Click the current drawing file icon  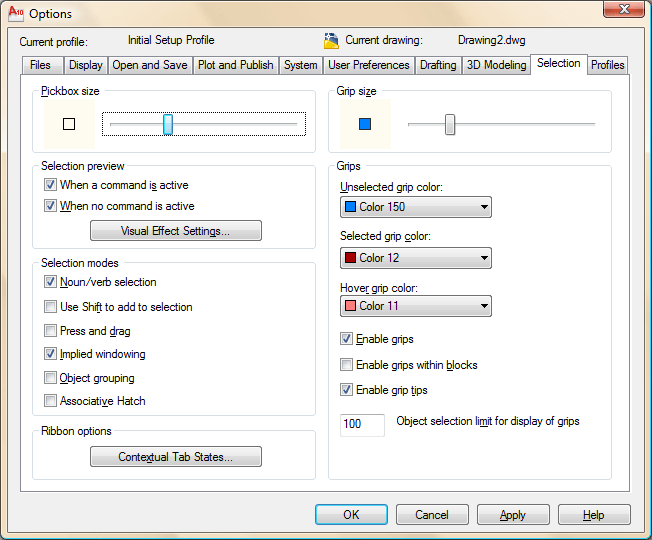pyautogui.click(x=332, y=41)
